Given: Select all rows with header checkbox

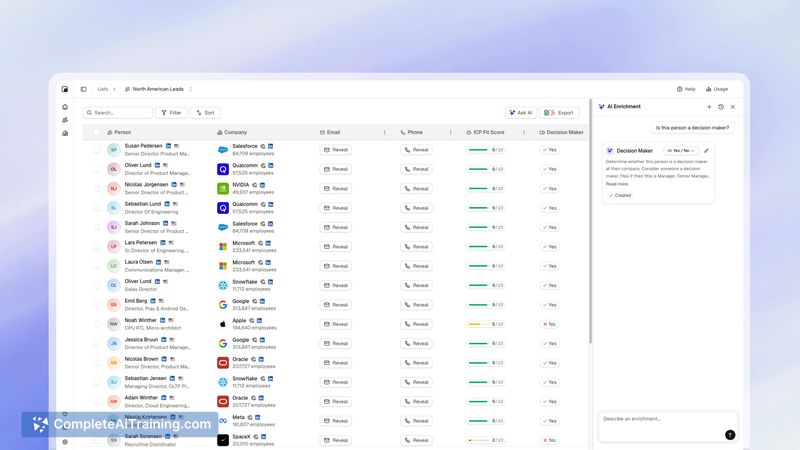Looking at the screenshot, I should [x=96, y=132].
